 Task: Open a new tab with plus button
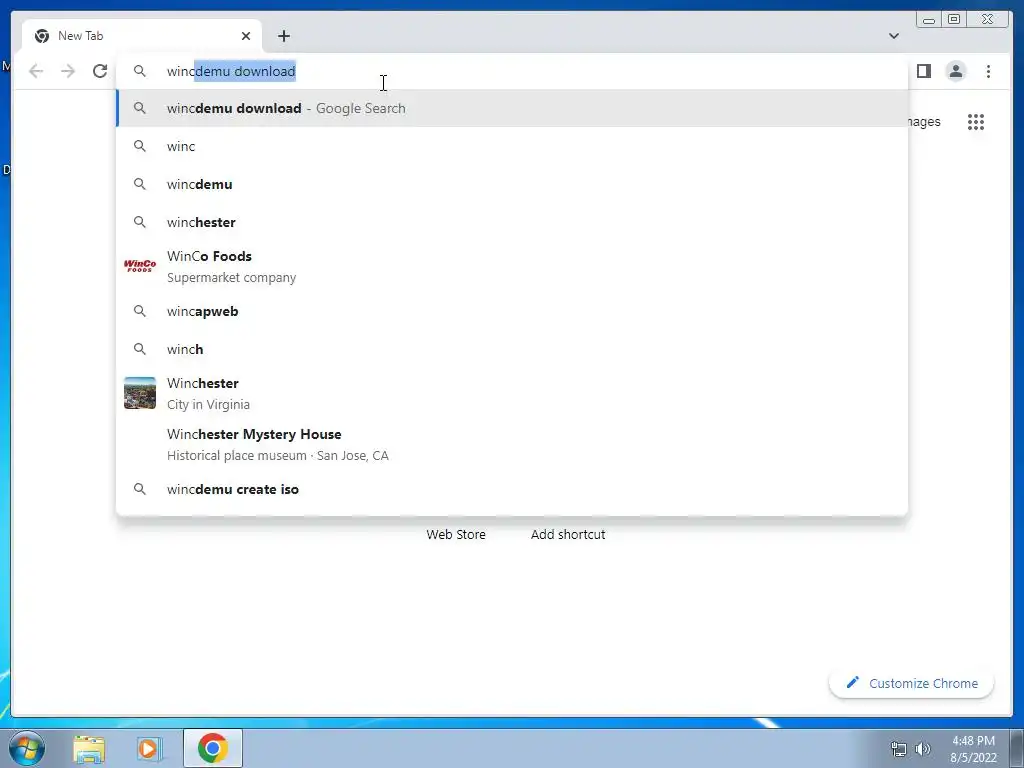(283, 36)
